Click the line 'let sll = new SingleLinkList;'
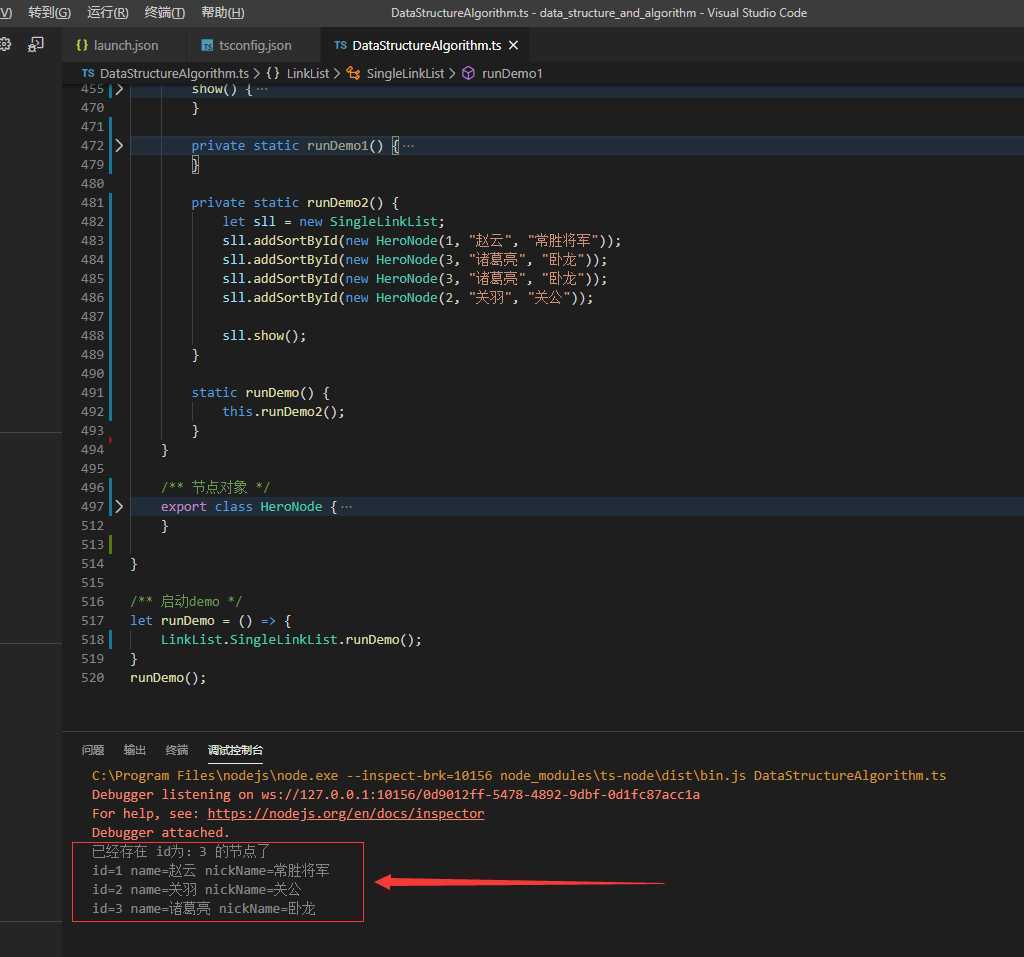The image size is (1024, 957). [x=333, y=221]
